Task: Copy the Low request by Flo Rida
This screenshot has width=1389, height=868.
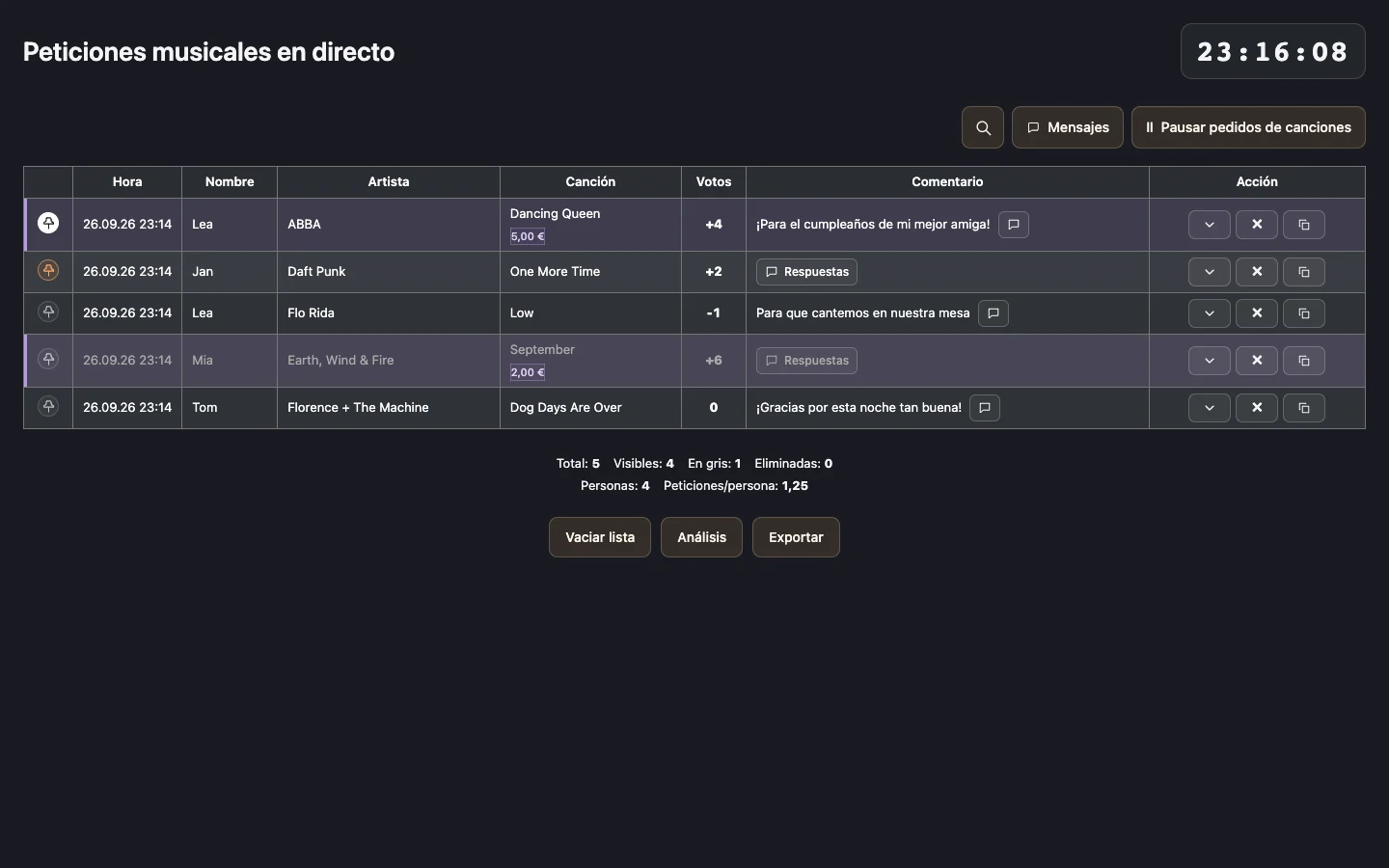Action: (x=1304, y=313)
